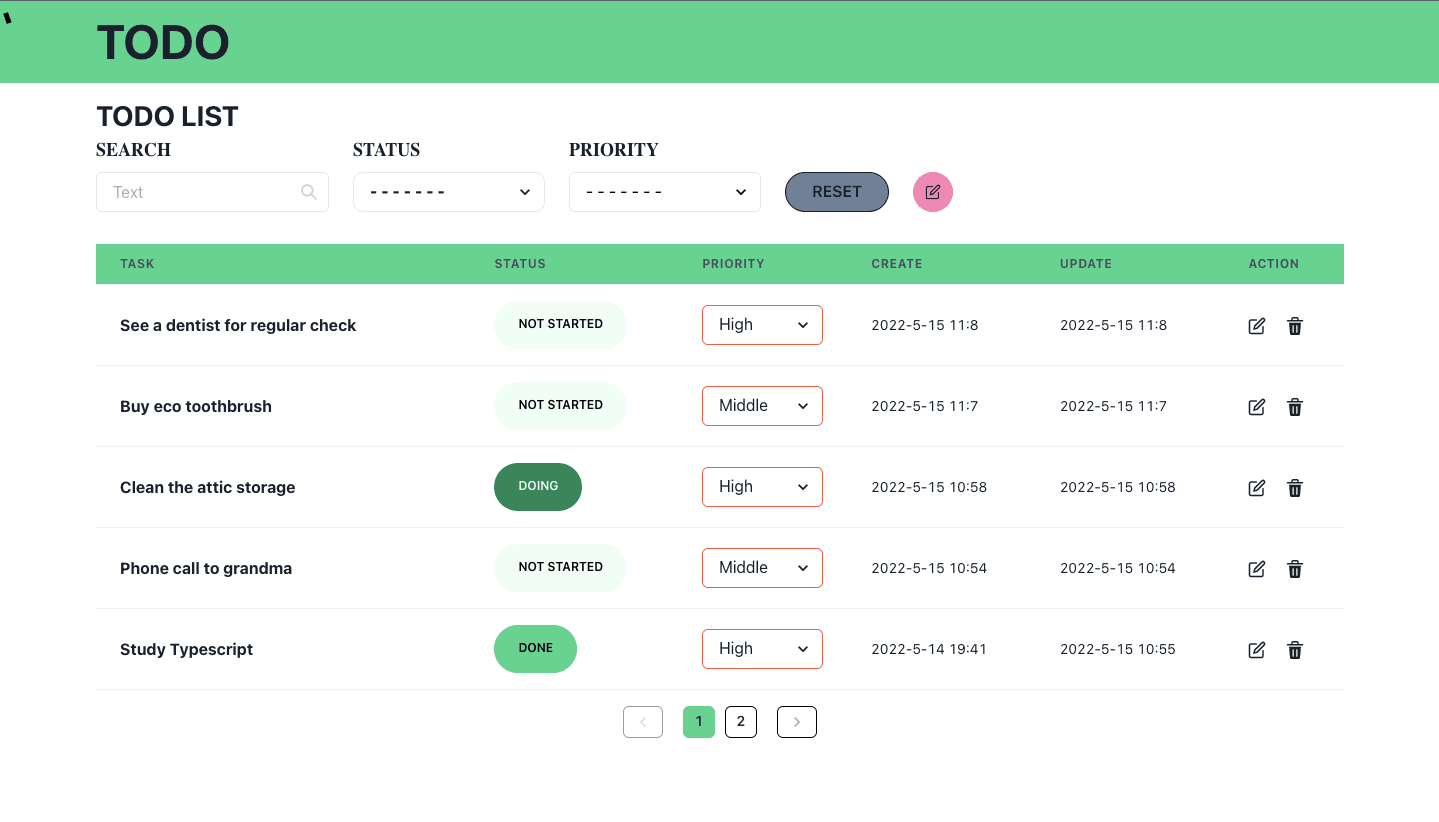Toggle the DOING status of attic storage task
This screenshot has height=822, width=1439.
coord(537,487)
